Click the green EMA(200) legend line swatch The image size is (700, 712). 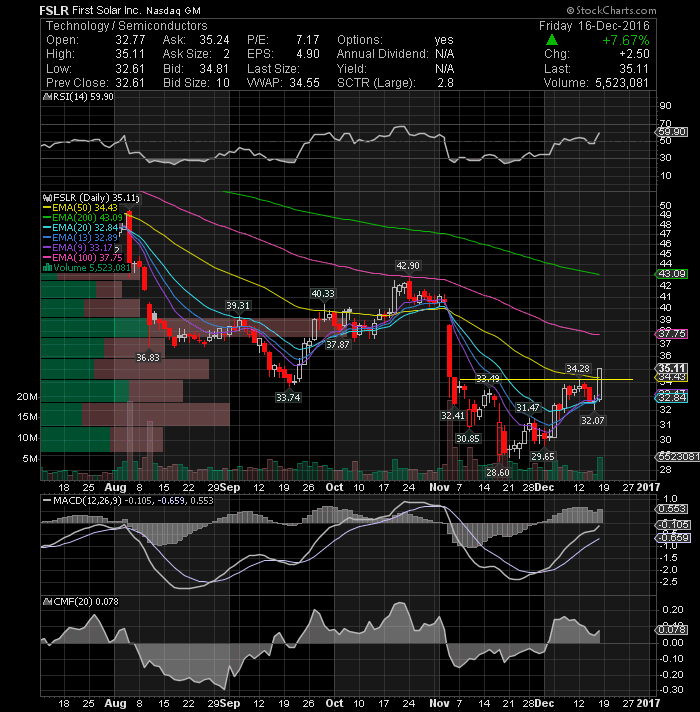point(46,218)
